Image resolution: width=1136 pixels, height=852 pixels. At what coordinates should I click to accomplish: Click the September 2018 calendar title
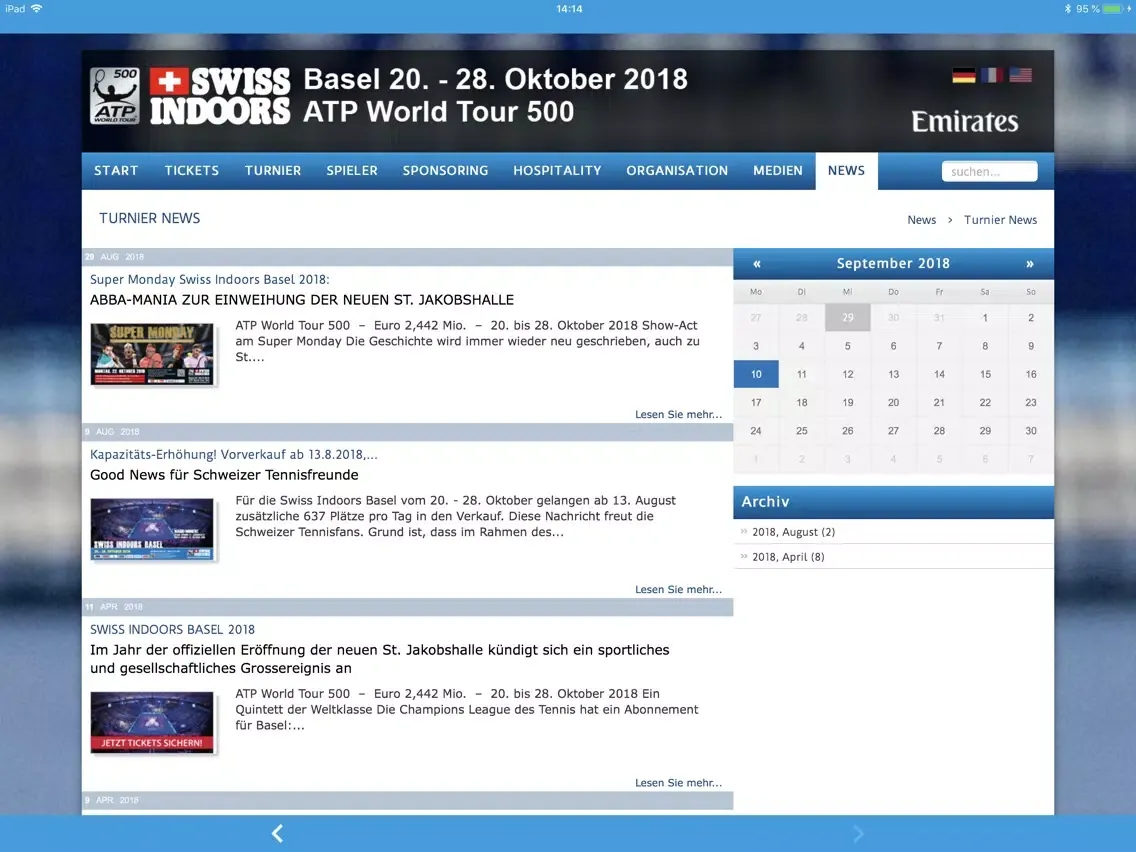tap(893, 264)
